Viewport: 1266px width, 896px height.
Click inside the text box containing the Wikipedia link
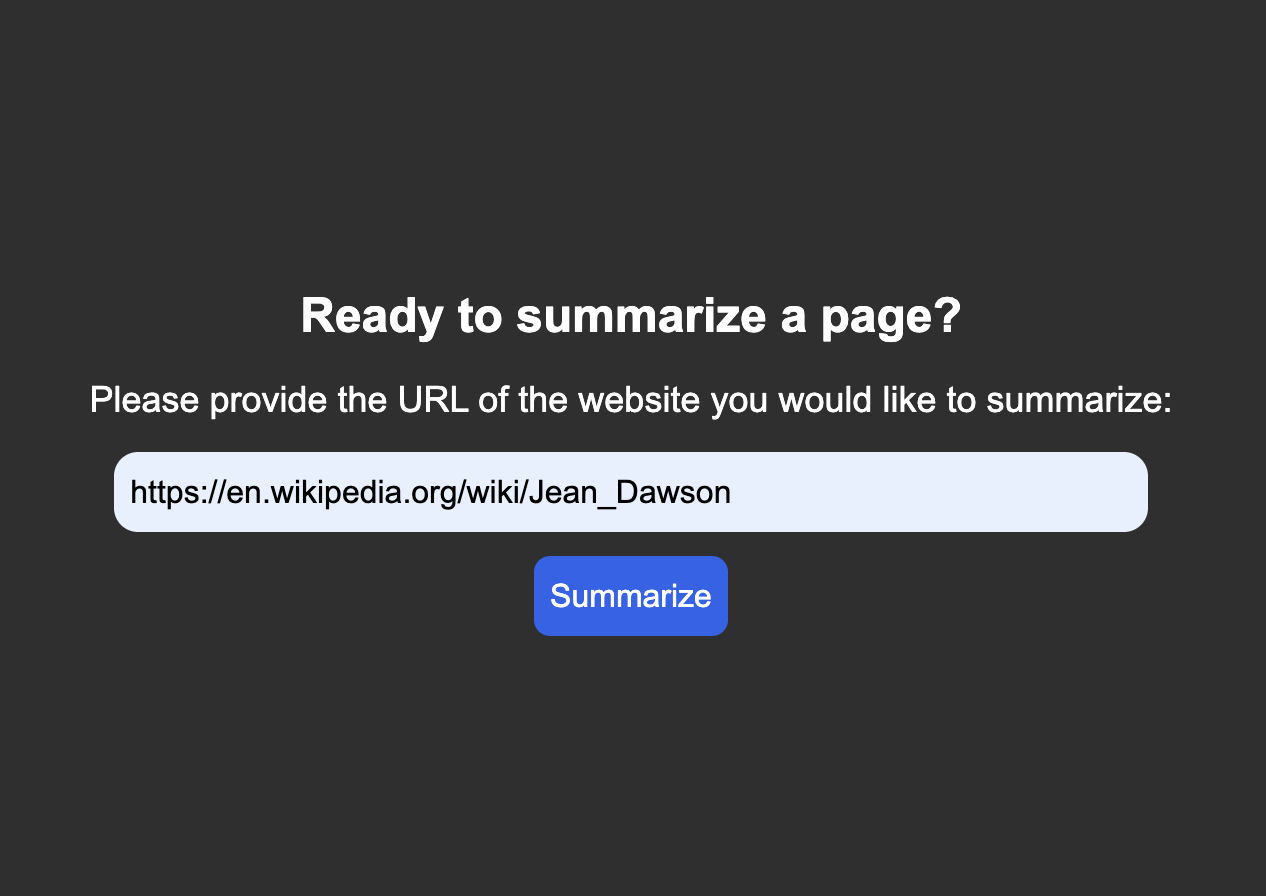(630, 491)
